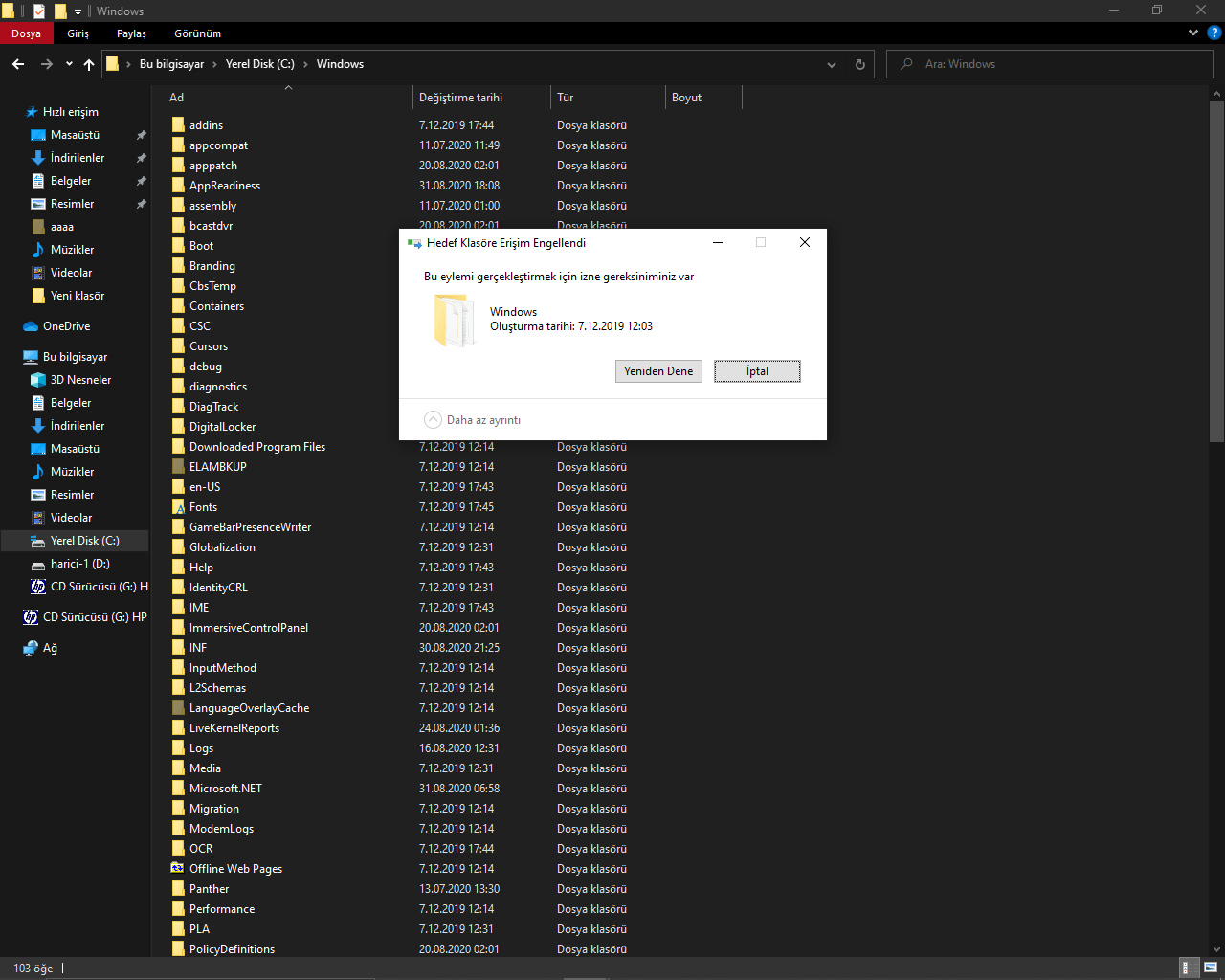Viewport: 1225px width, 980px height.
Task: Click the Properties checkmark icon in title bar
Action: click(x=39, y=11)
